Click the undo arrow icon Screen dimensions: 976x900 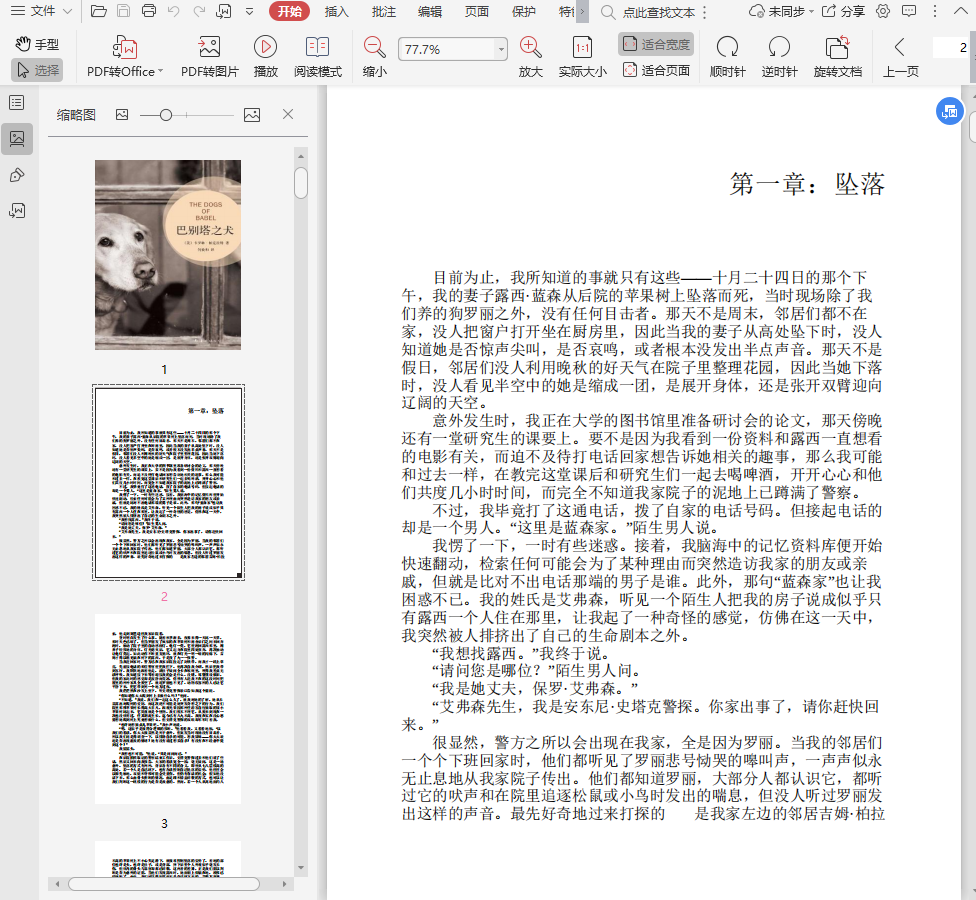pyautogui.click(x=174, y=11)
